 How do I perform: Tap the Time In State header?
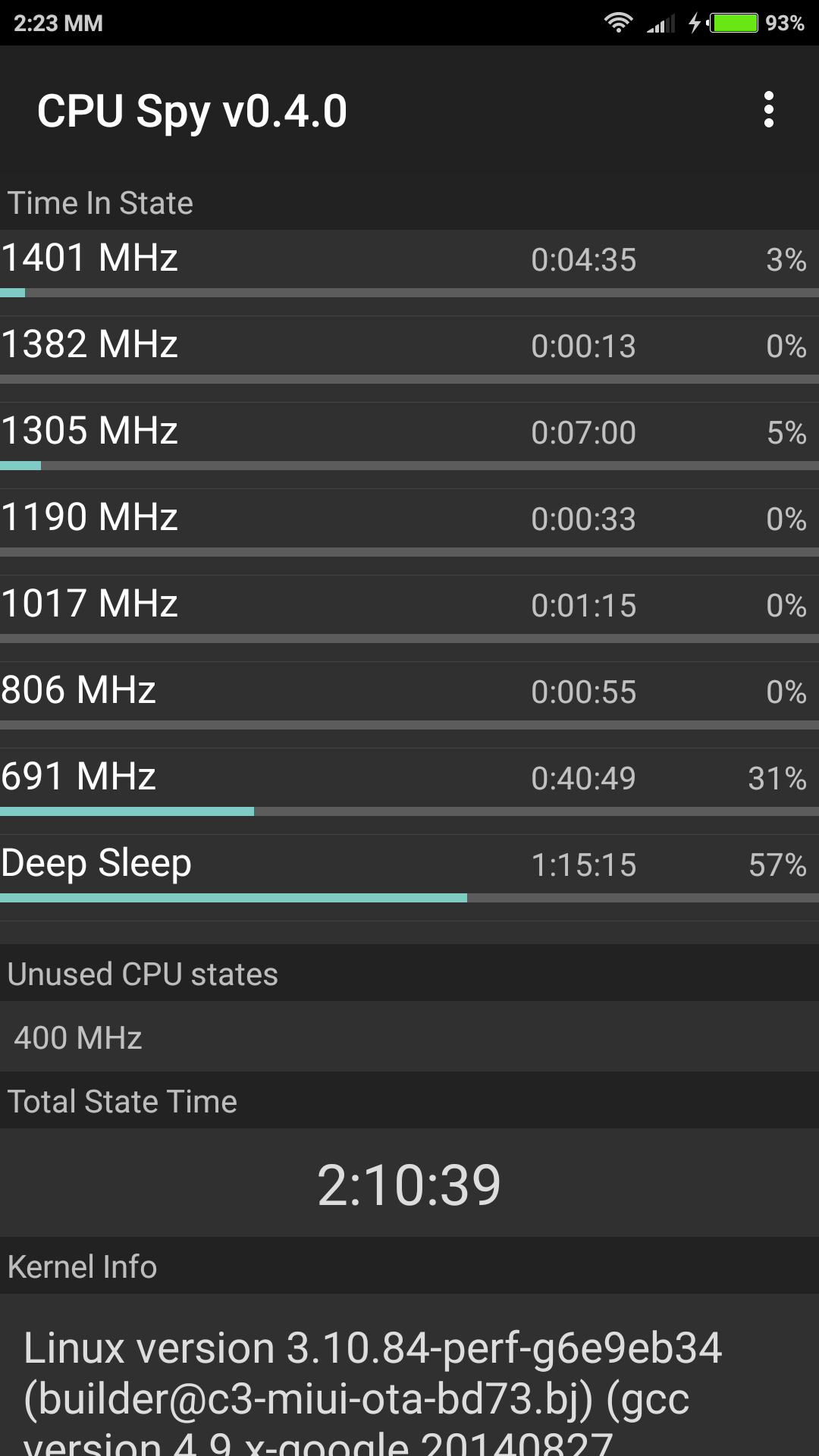[100, 203]
